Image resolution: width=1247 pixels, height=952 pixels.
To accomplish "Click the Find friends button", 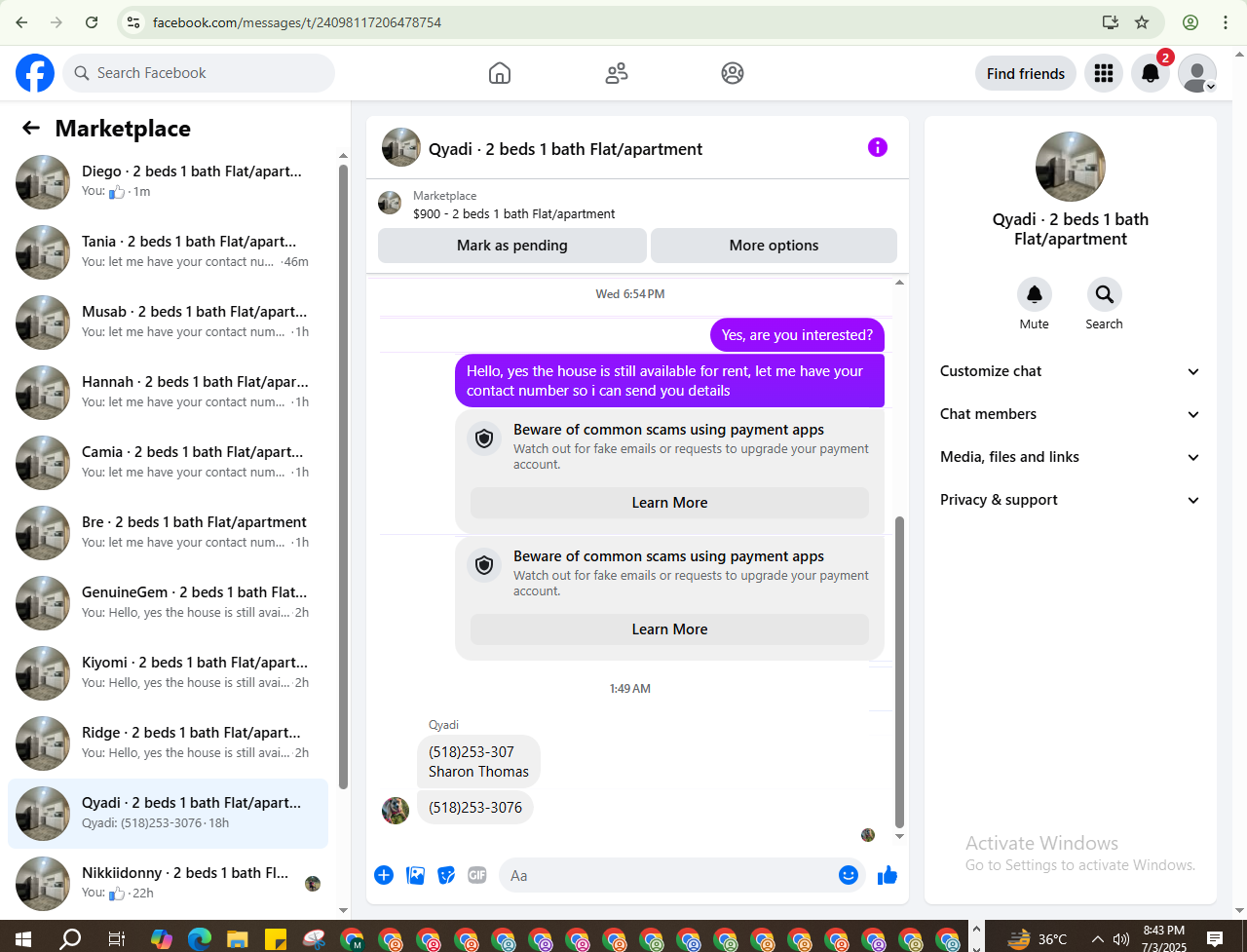I will point(1026,73).
